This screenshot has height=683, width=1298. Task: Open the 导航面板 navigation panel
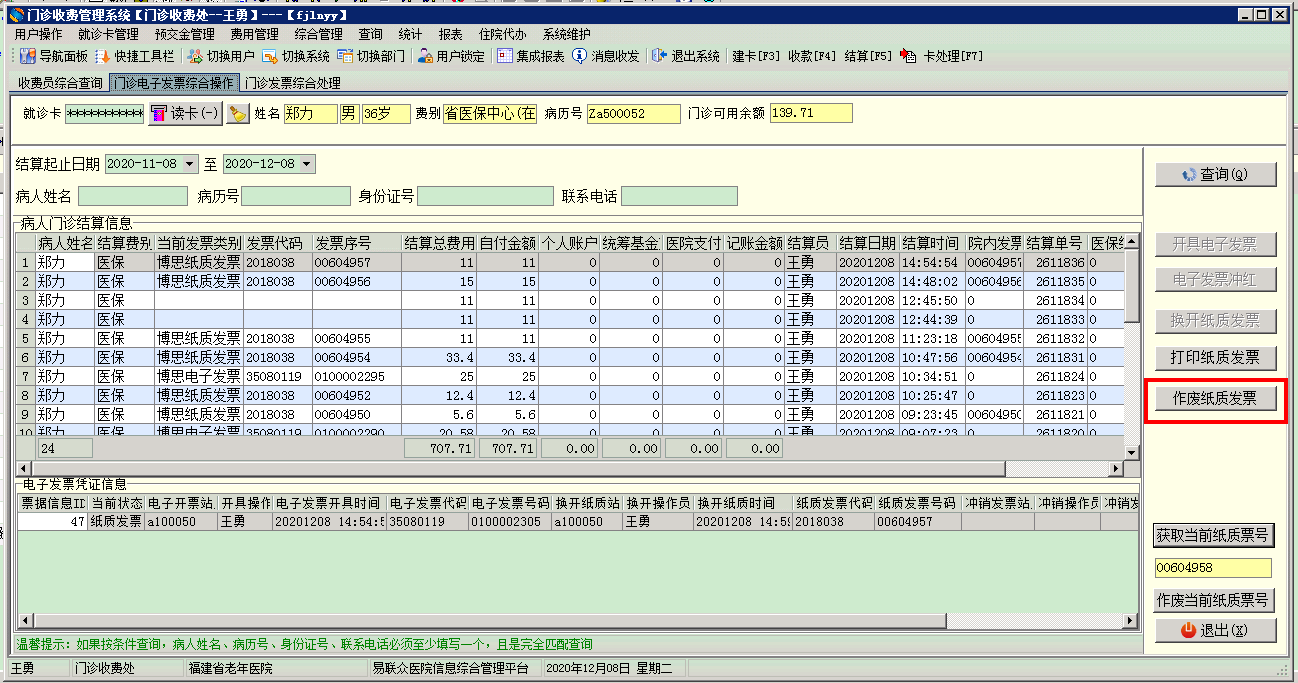54,56
